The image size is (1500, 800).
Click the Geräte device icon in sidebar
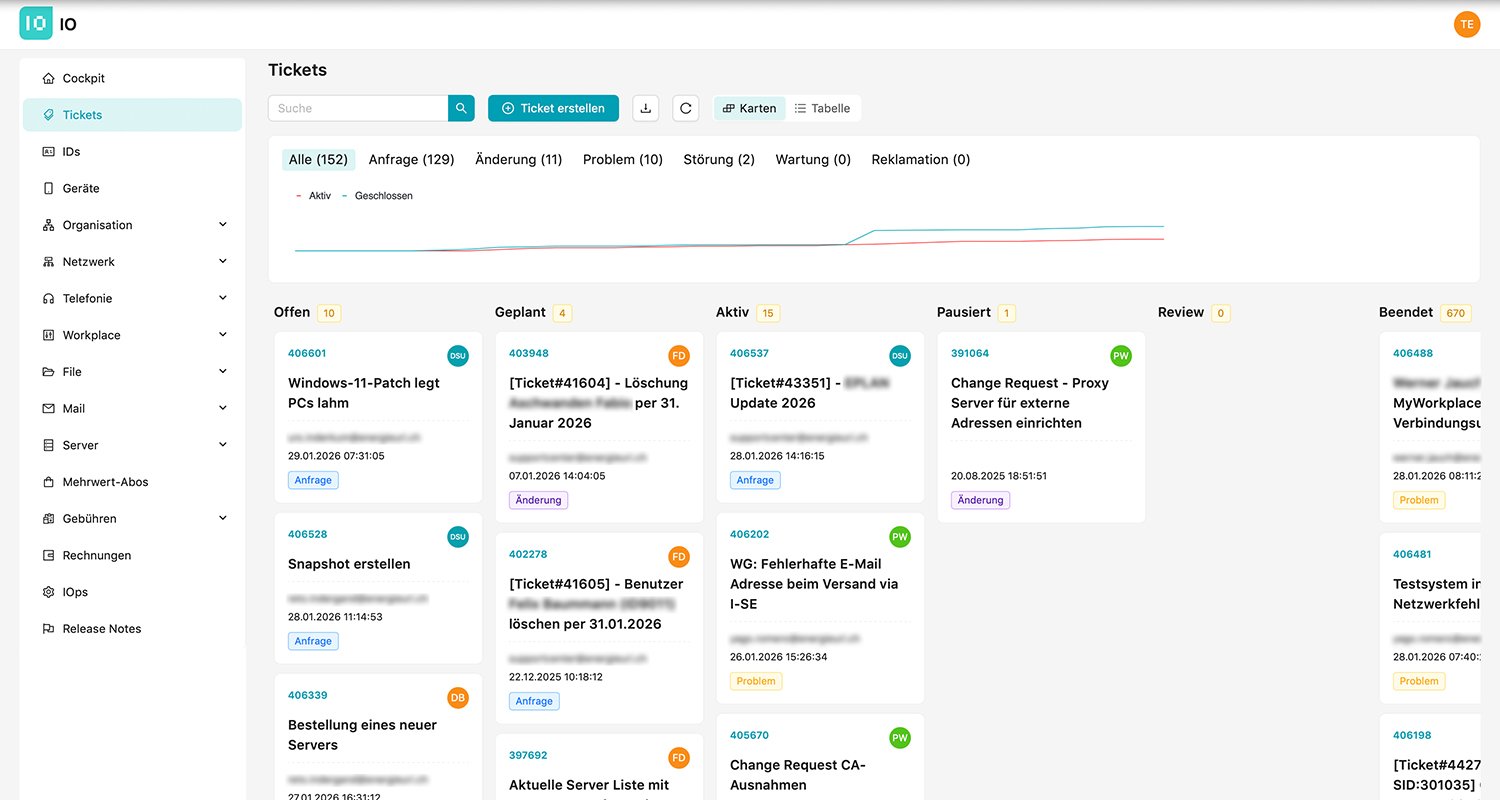point(48,188)
